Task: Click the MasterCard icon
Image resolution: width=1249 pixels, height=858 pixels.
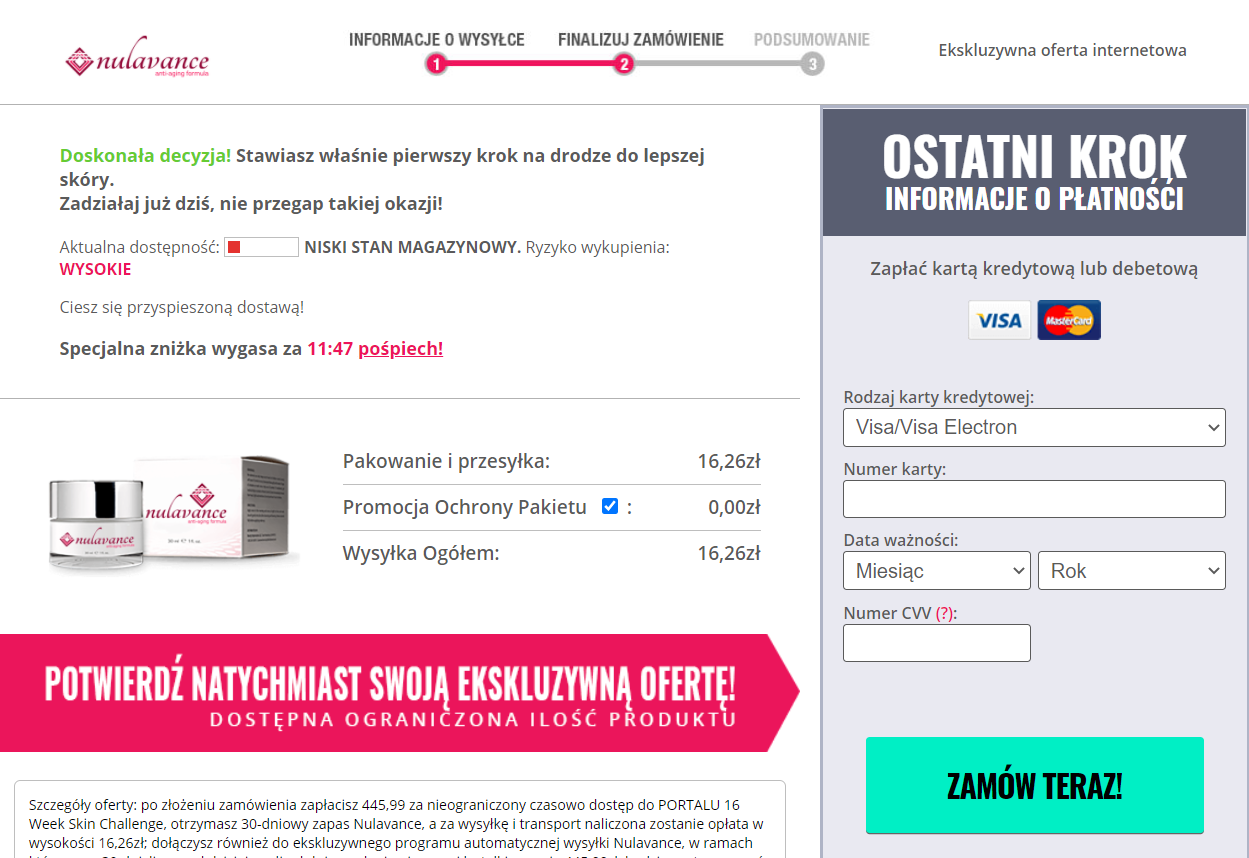Action: [1069, 320]
